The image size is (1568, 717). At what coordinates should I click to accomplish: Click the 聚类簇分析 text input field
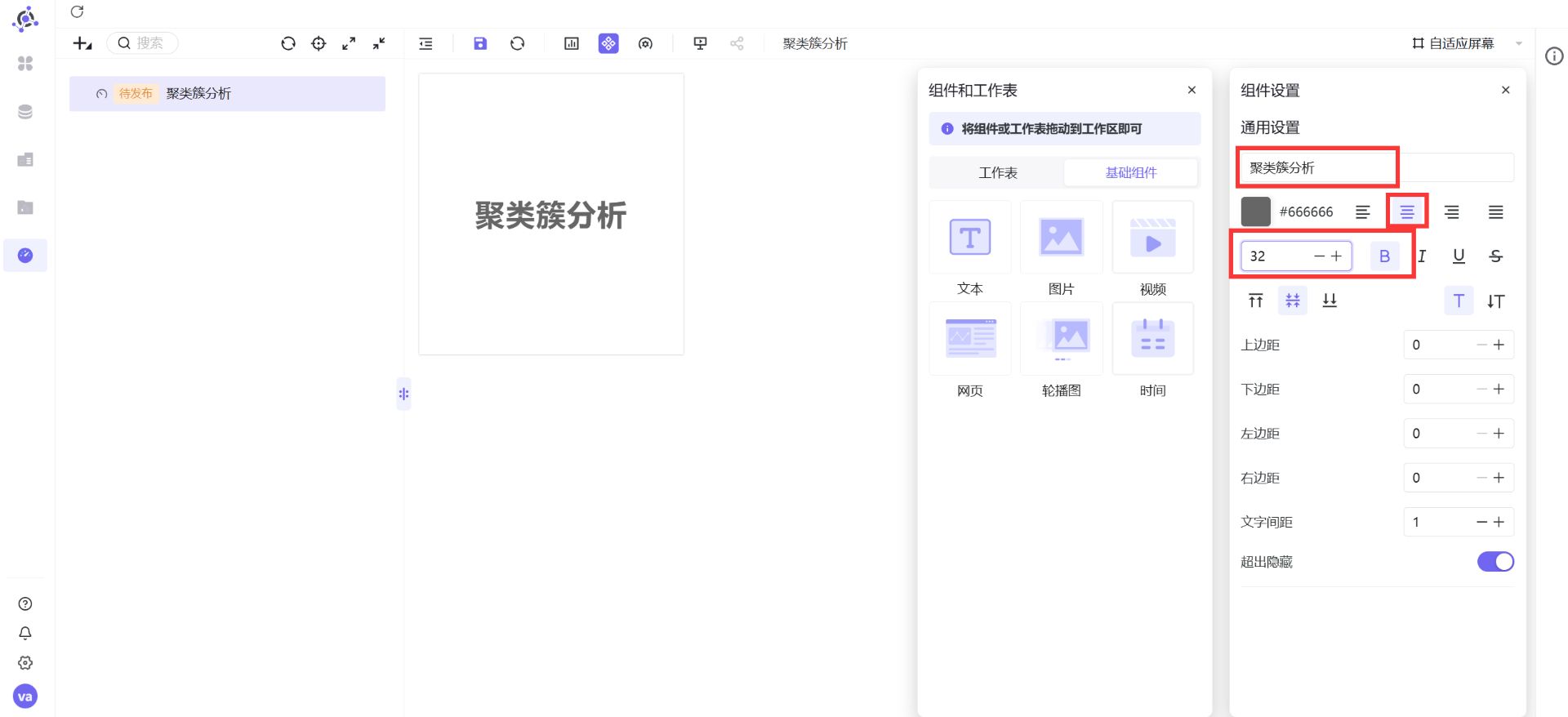click(x=1377, y=167)
